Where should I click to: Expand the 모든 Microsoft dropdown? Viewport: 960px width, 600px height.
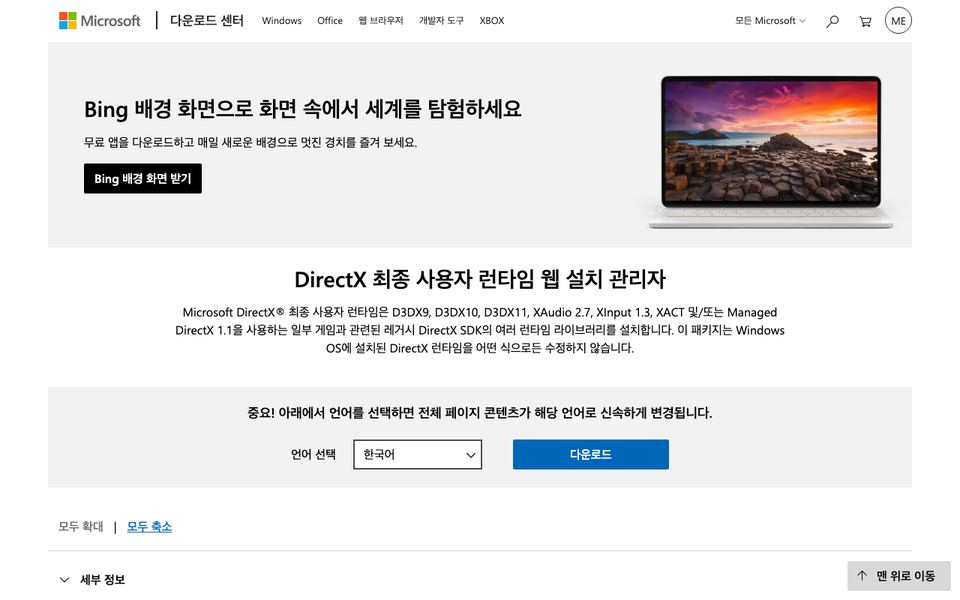pos(770,21)
